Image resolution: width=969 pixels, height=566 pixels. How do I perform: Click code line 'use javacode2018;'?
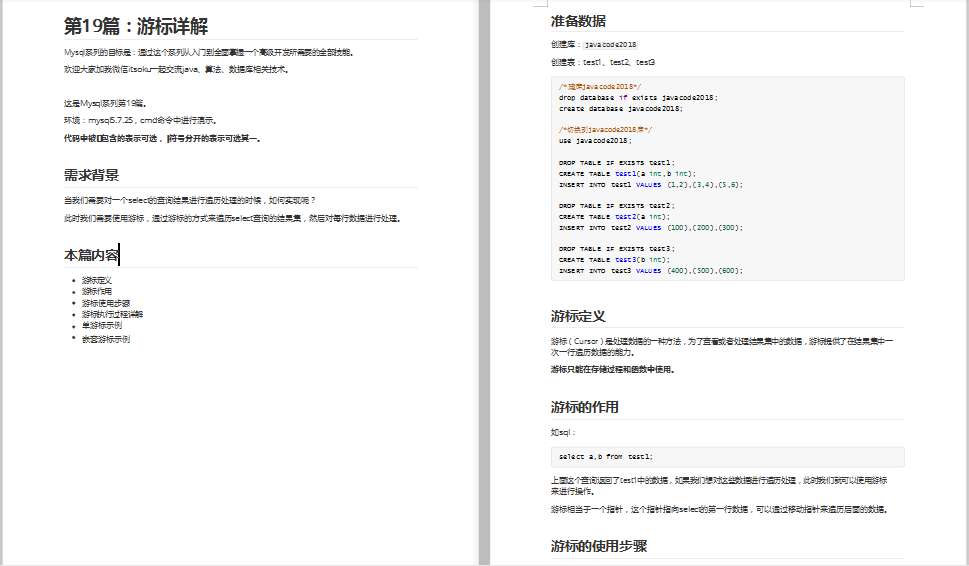pos(595,141)
